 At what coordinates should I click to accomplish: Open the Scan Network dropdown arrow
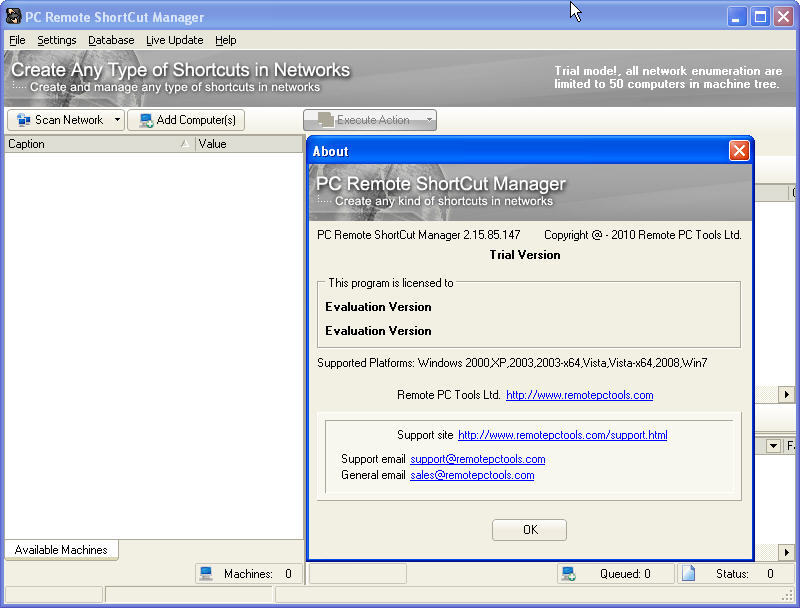coord(117,120)
